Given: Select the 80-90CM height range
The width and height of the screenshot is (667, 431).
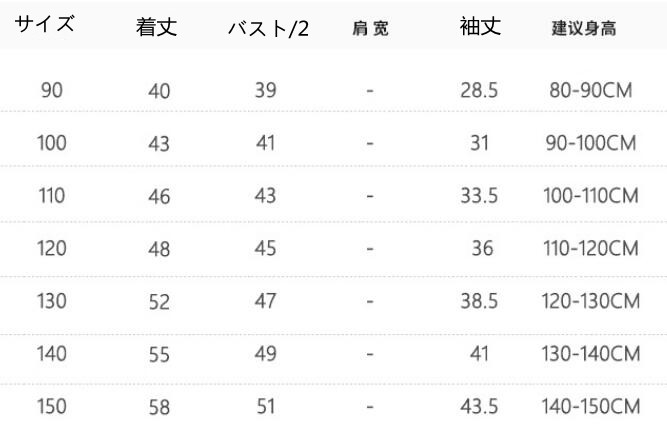Looking at the screenshot, I should click(x=591, y=90).
